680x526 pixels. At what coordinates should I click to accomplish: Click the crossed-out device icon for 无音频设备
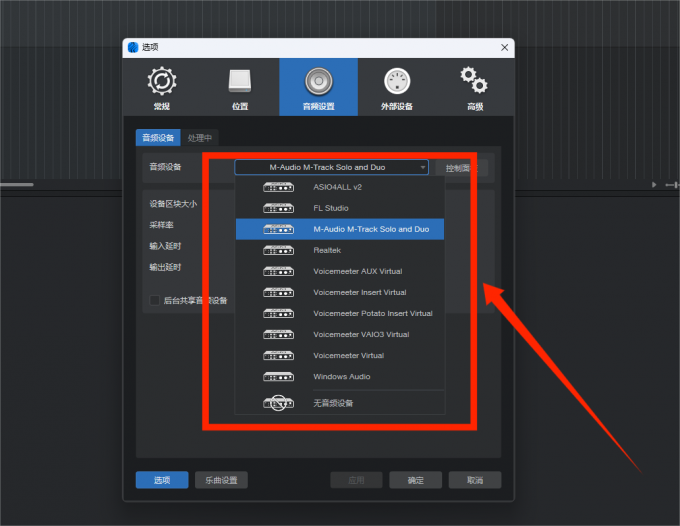pos(278,403)
